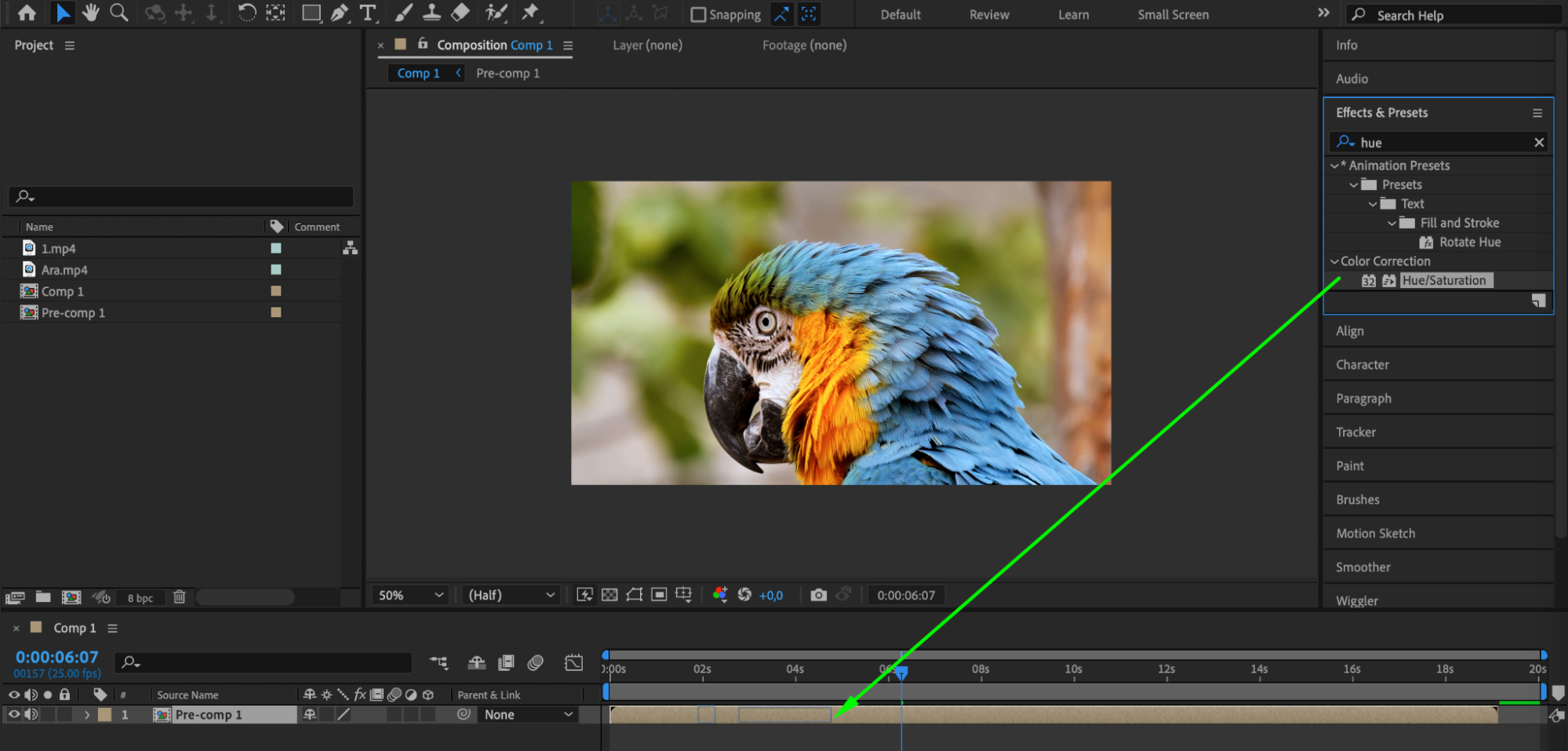This screenshot has height=751, width=1568.
Task: Open the 50% magnification dropdown
Action: [x=410, y=595]
